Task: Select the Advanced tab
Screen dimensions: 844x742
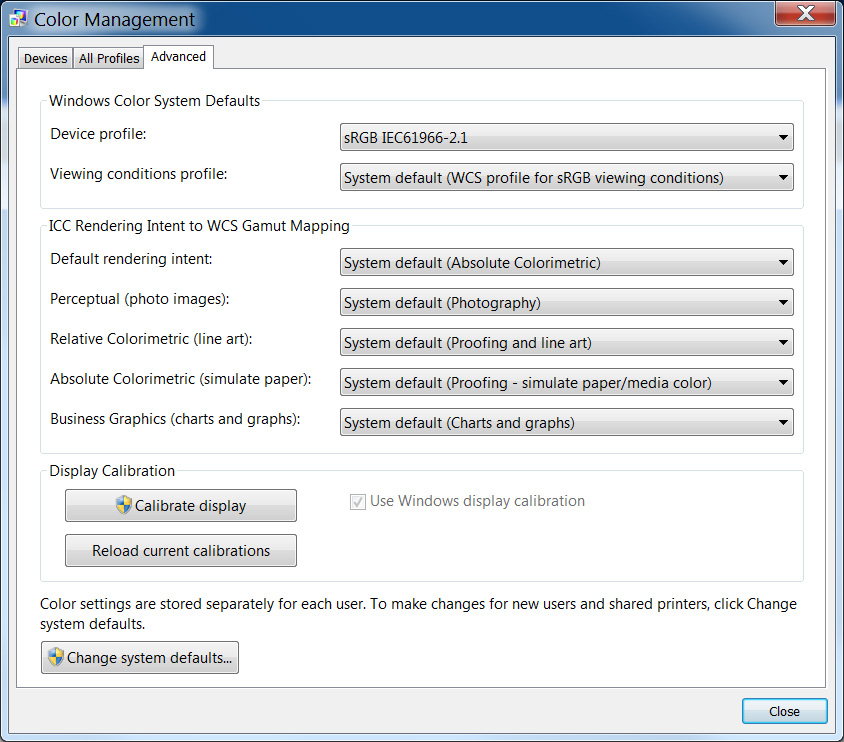Action: coord(178,57)
